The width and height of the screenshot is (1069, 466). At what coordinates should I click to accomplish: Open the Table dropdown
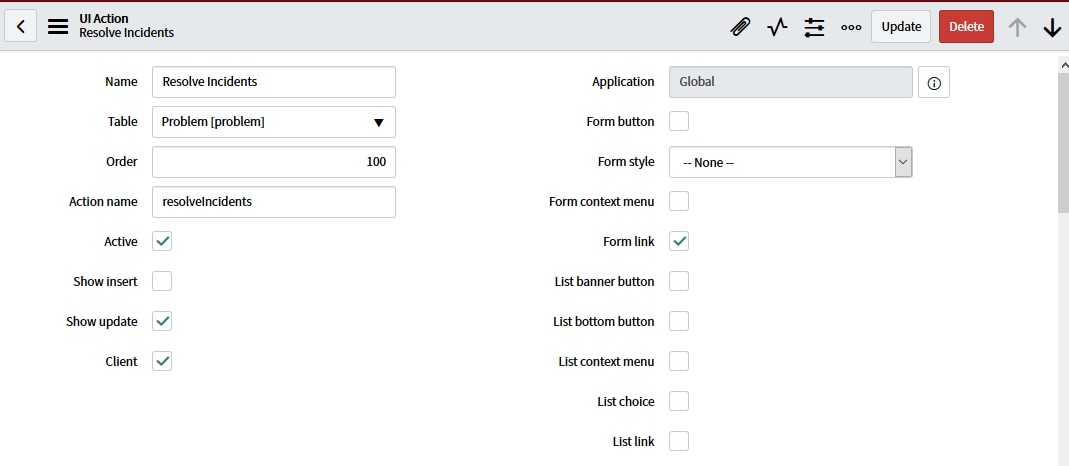(273, 122)
